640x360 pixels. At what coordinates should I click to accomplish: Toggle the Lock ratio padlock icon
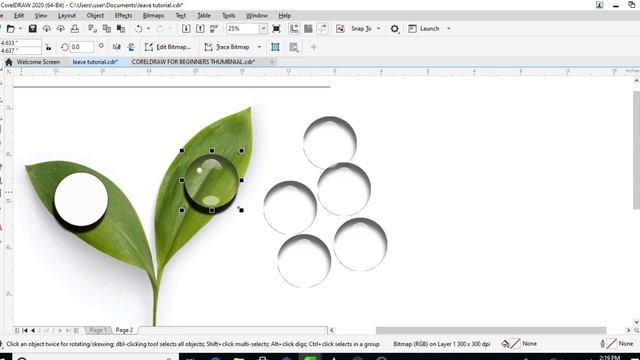pos(48,47)
